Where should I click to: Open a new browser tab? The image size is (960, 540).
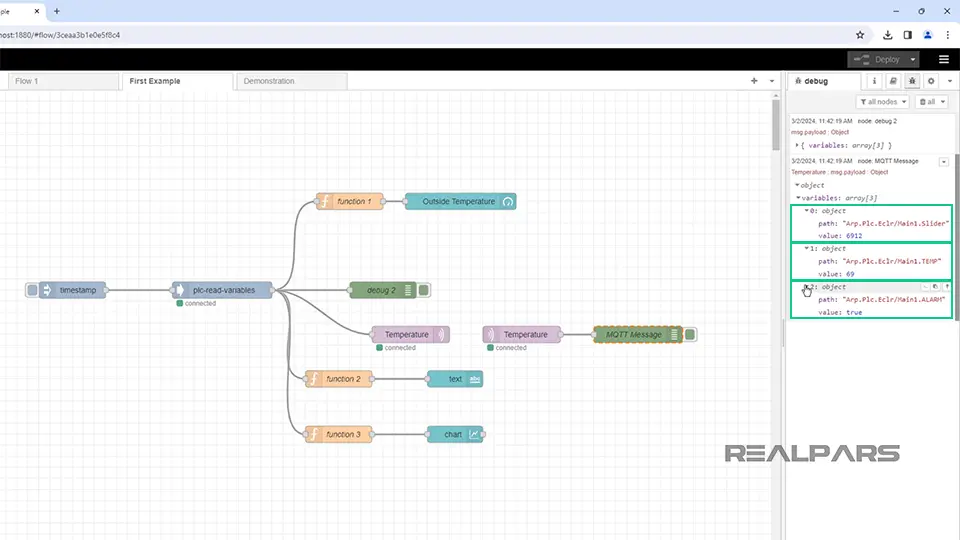coord(57,11)
